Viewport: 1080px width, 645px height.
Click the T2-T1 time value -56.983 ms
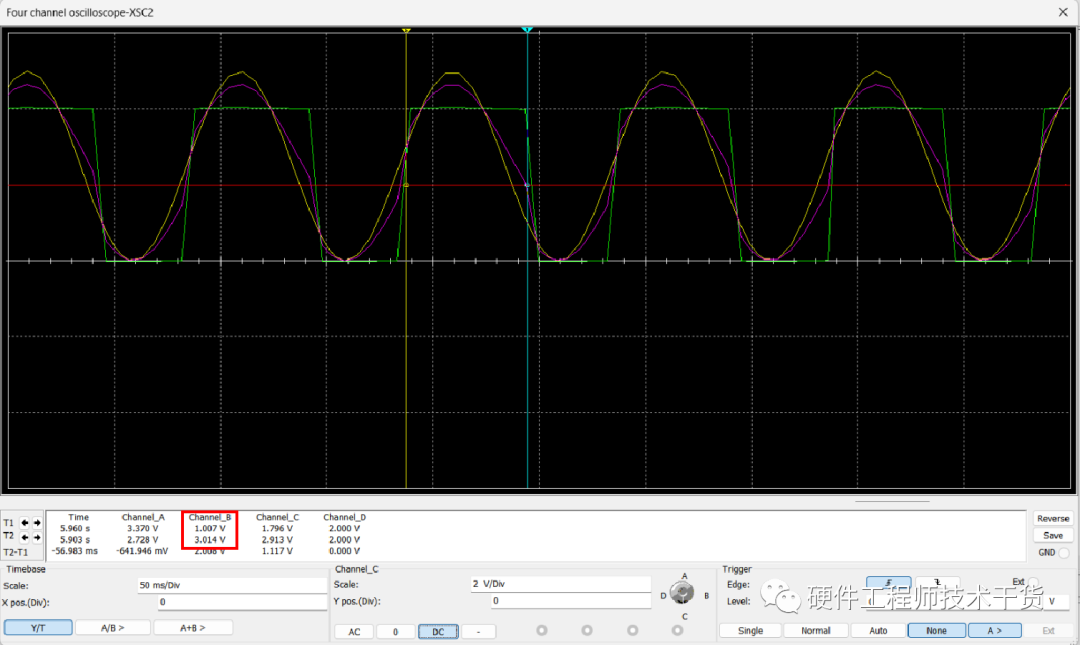coord(74,551)
